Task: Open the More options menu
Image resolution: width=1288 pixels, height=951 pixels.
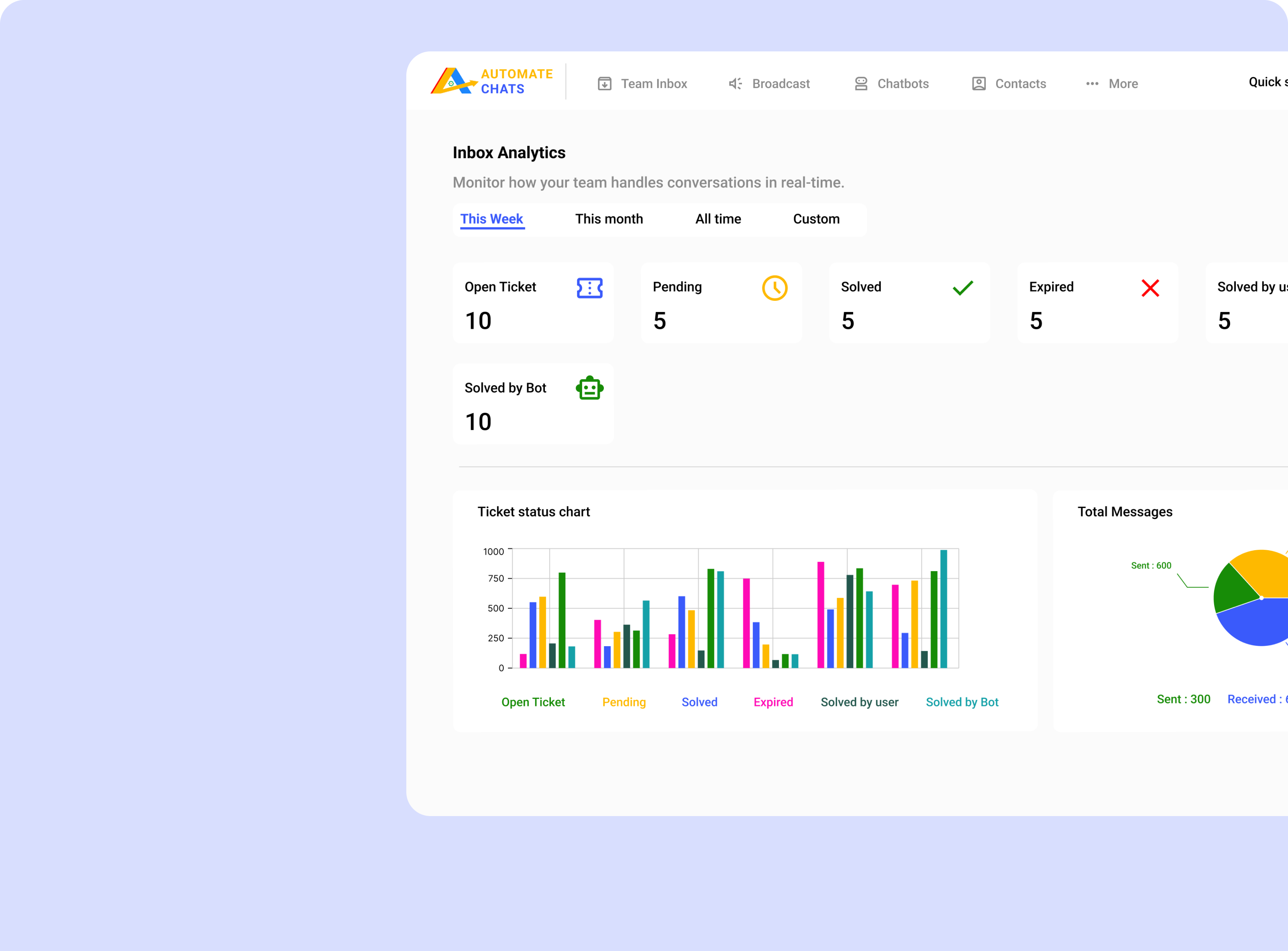Action: pos(1111,83)
